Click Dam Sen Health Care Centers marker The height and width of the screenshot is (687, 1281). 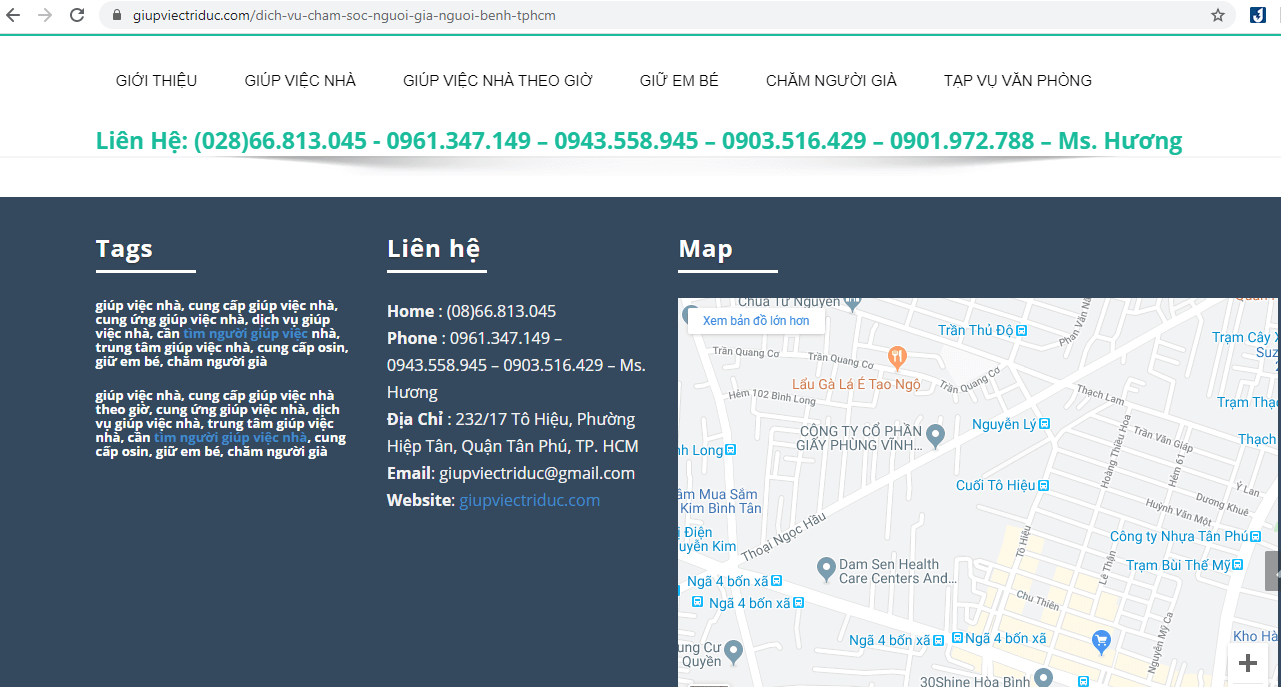coord(826,569)
